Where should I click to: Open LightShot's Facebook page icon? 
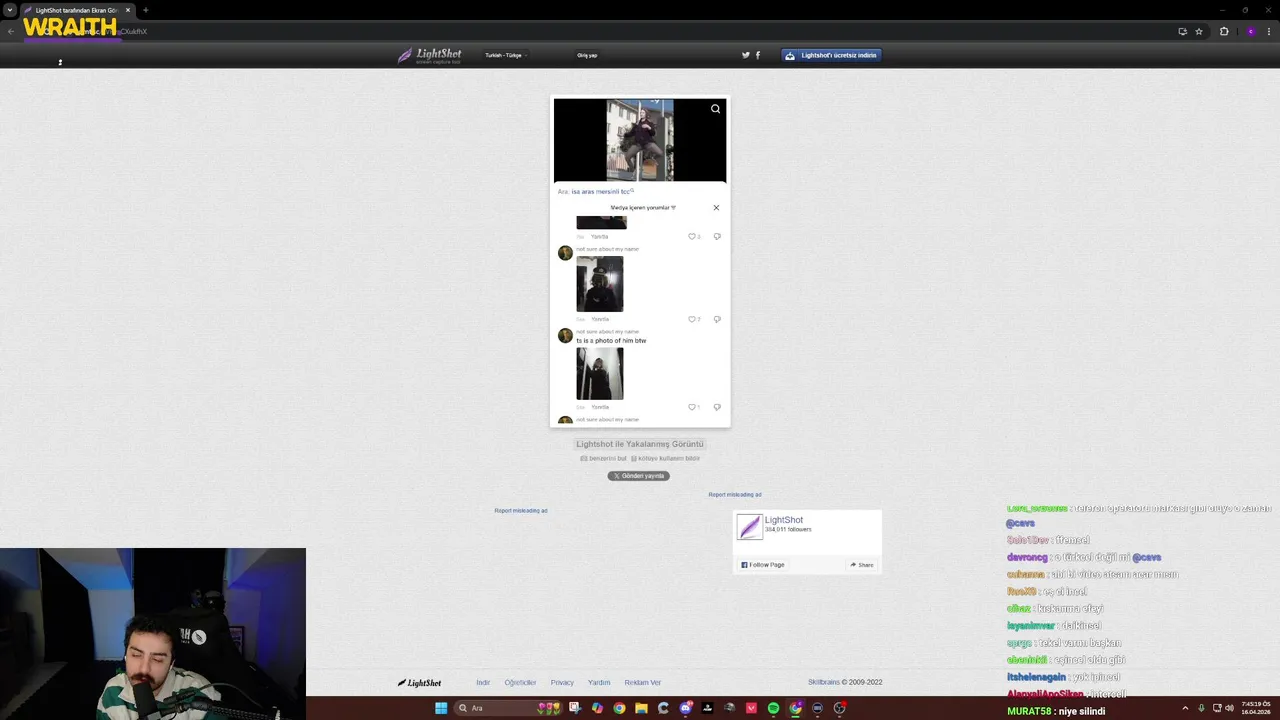pyautogui.click(x=757, y=55)
